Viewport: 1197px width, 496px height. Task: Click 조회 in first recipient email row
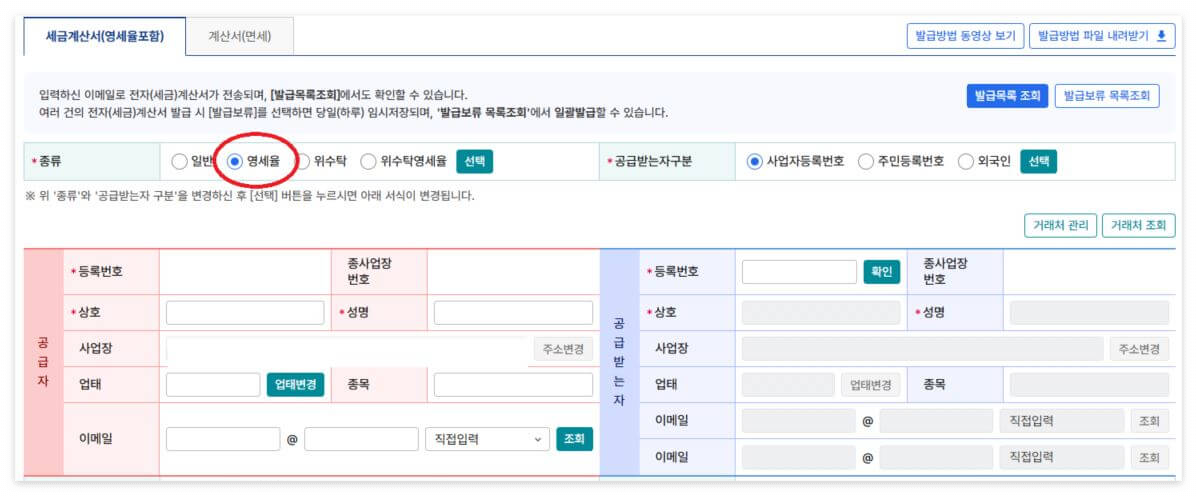tap(1150, 420)
